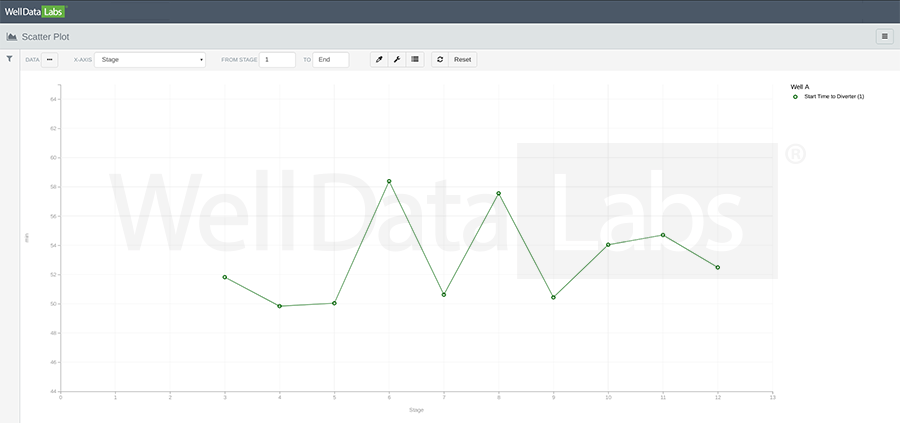The image size is (900, 423).
Task: Select the stage 3 data point
Action: point(225,277)
